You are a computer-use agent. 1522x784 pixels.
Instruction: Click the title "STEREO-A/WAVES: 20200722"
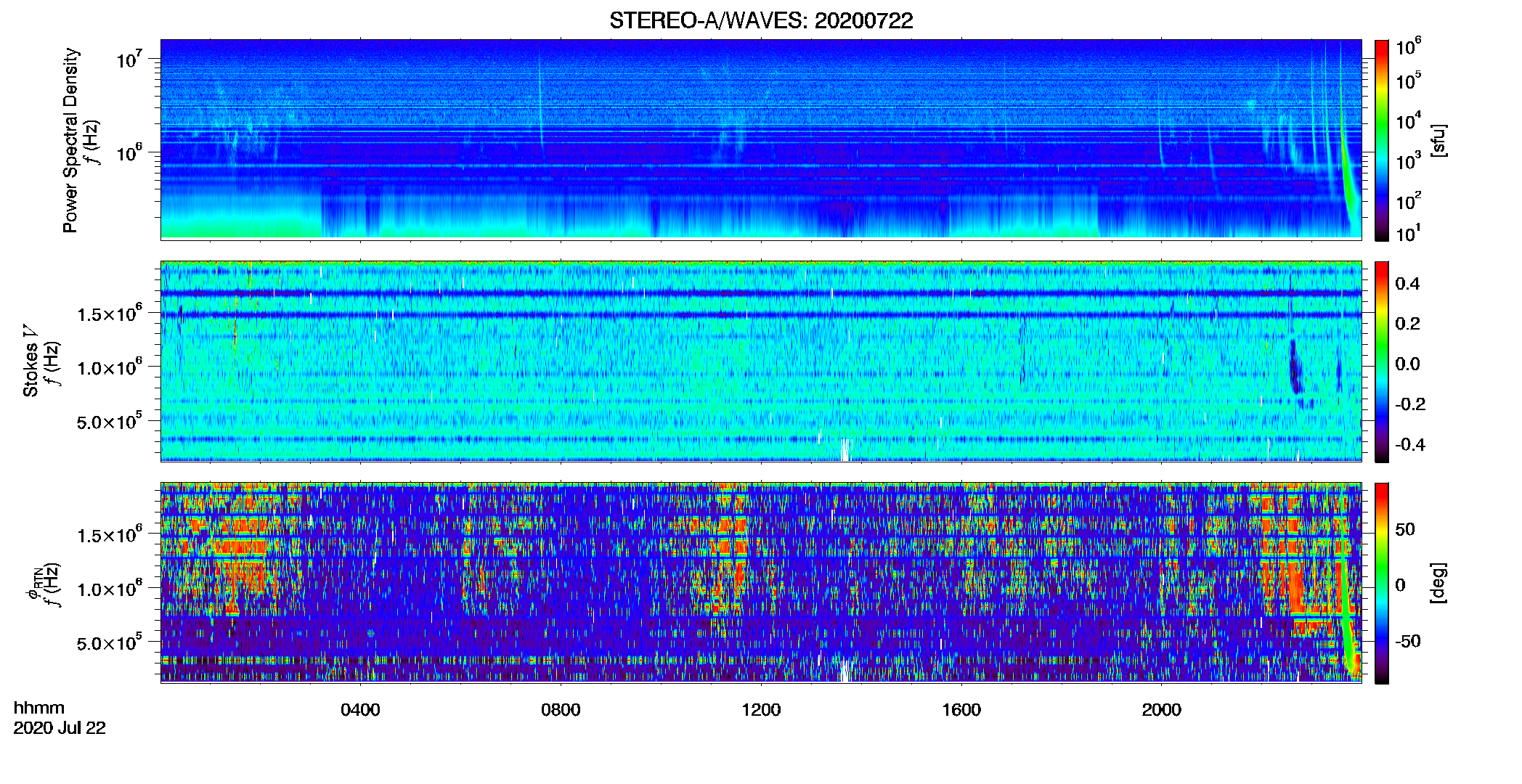(x=761, y=20)
